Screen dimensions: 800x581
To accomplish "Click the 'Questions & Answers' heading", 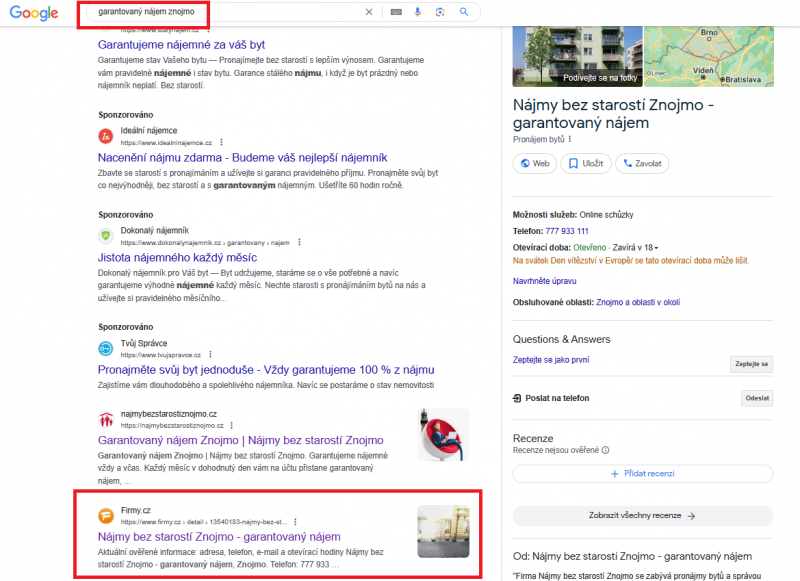I will click(x=561, y=339).
